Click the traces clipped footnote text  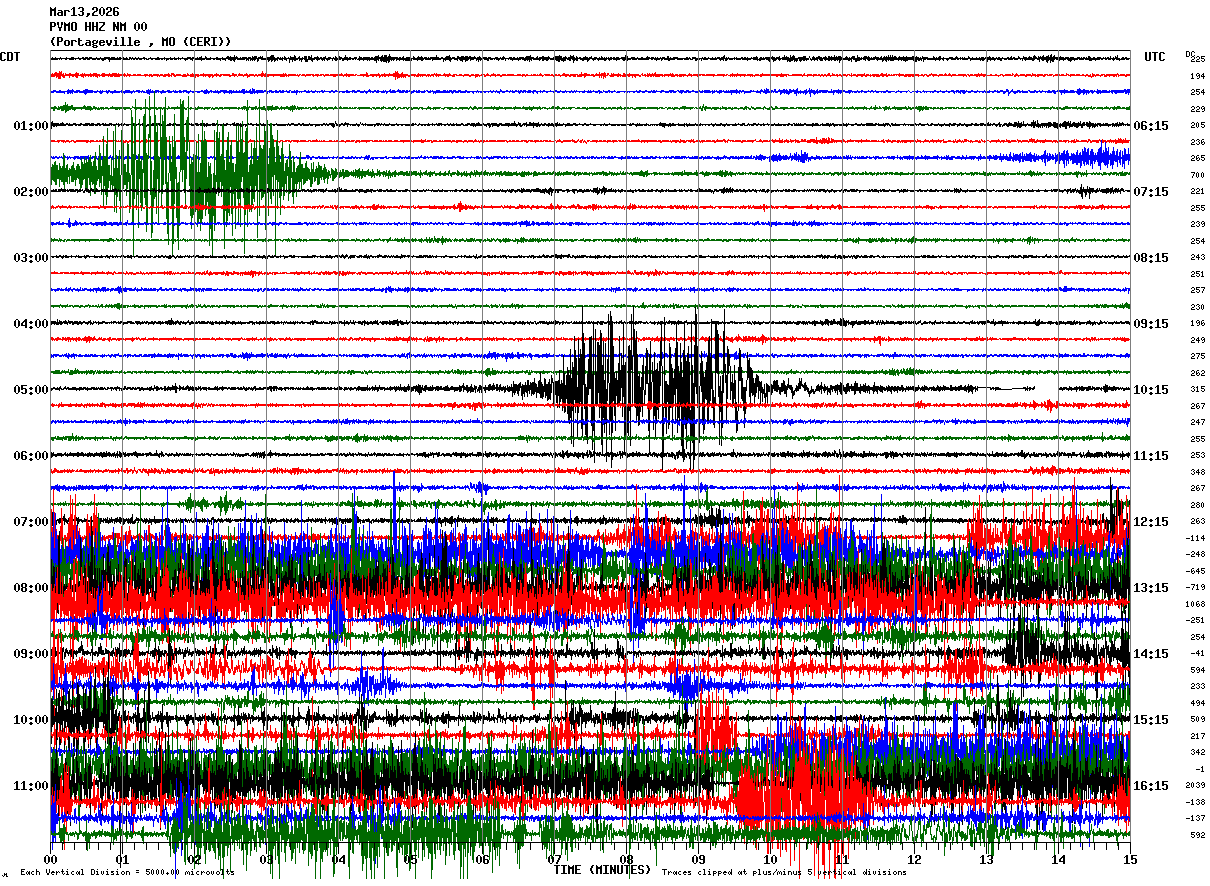click(x=784, y=873)
